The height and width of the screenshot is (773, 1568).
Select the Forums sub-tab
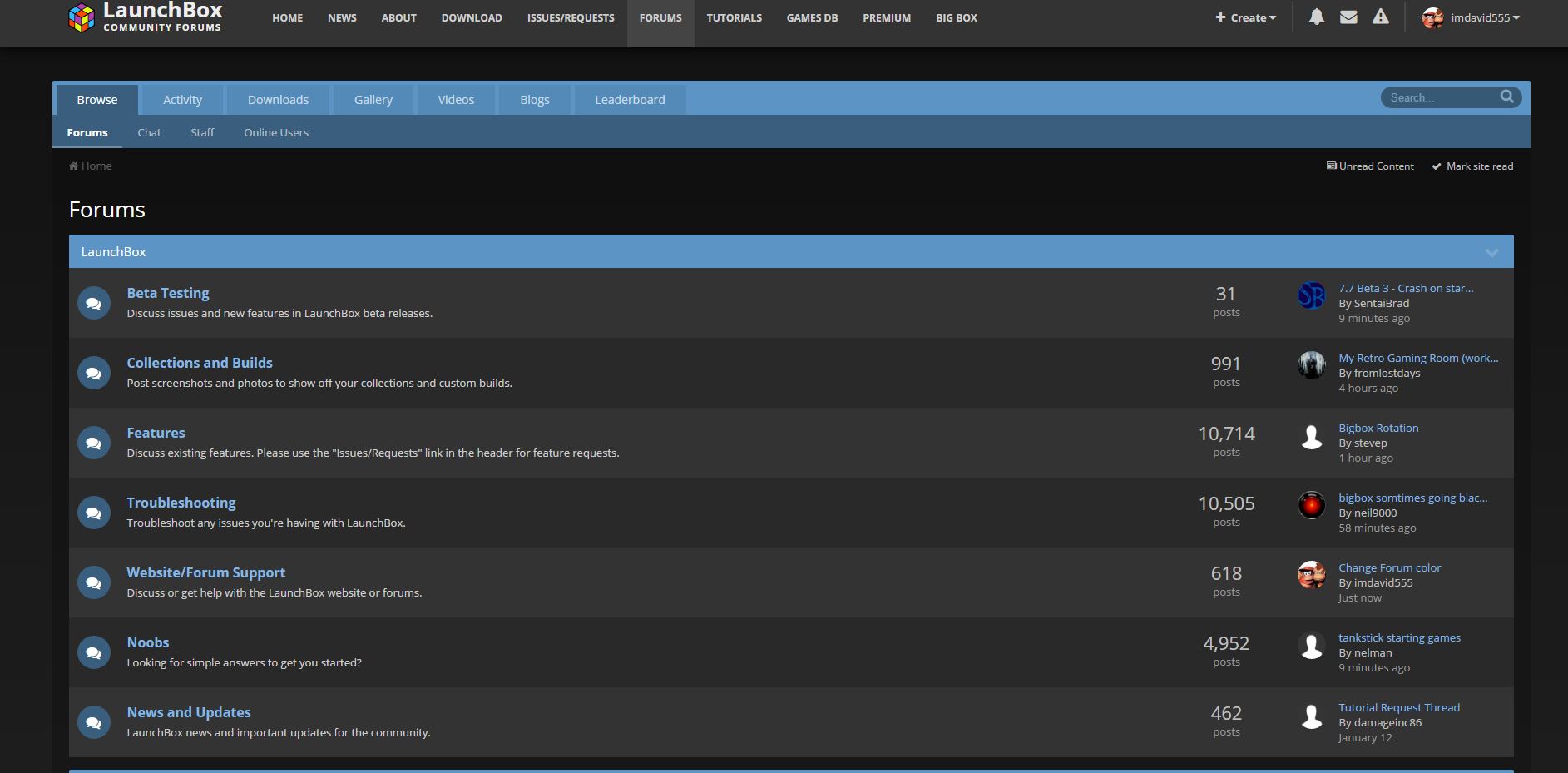click(87, 132)
